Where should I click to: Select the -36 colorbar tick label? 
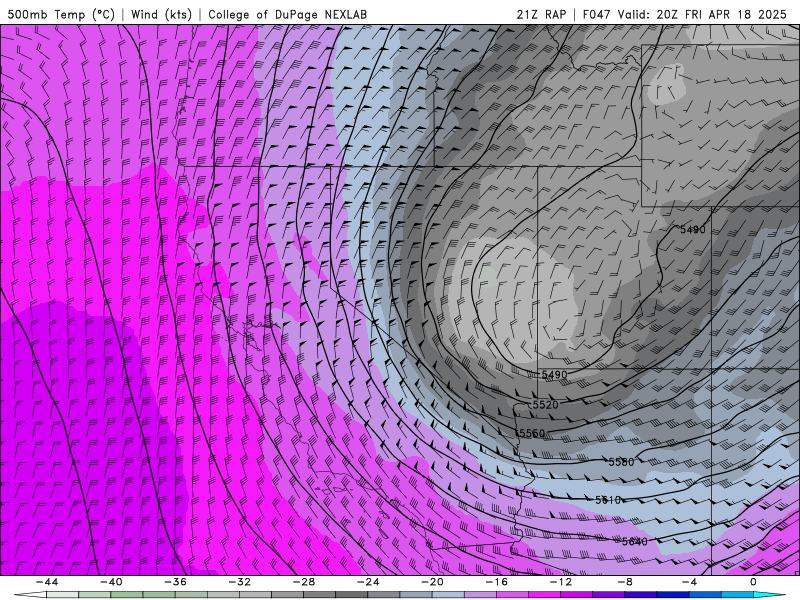pos(176,582)
